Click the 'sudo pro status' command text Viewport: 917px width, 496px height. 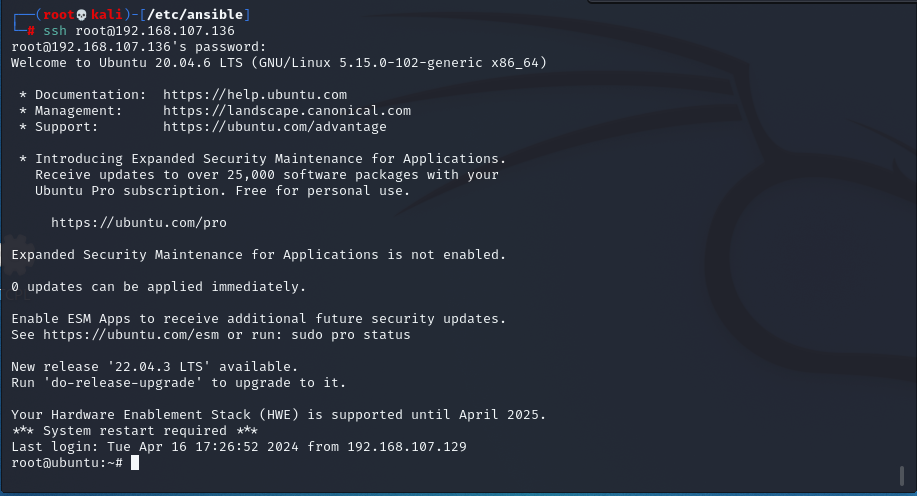pyautogui.click(x=351, y=335)
